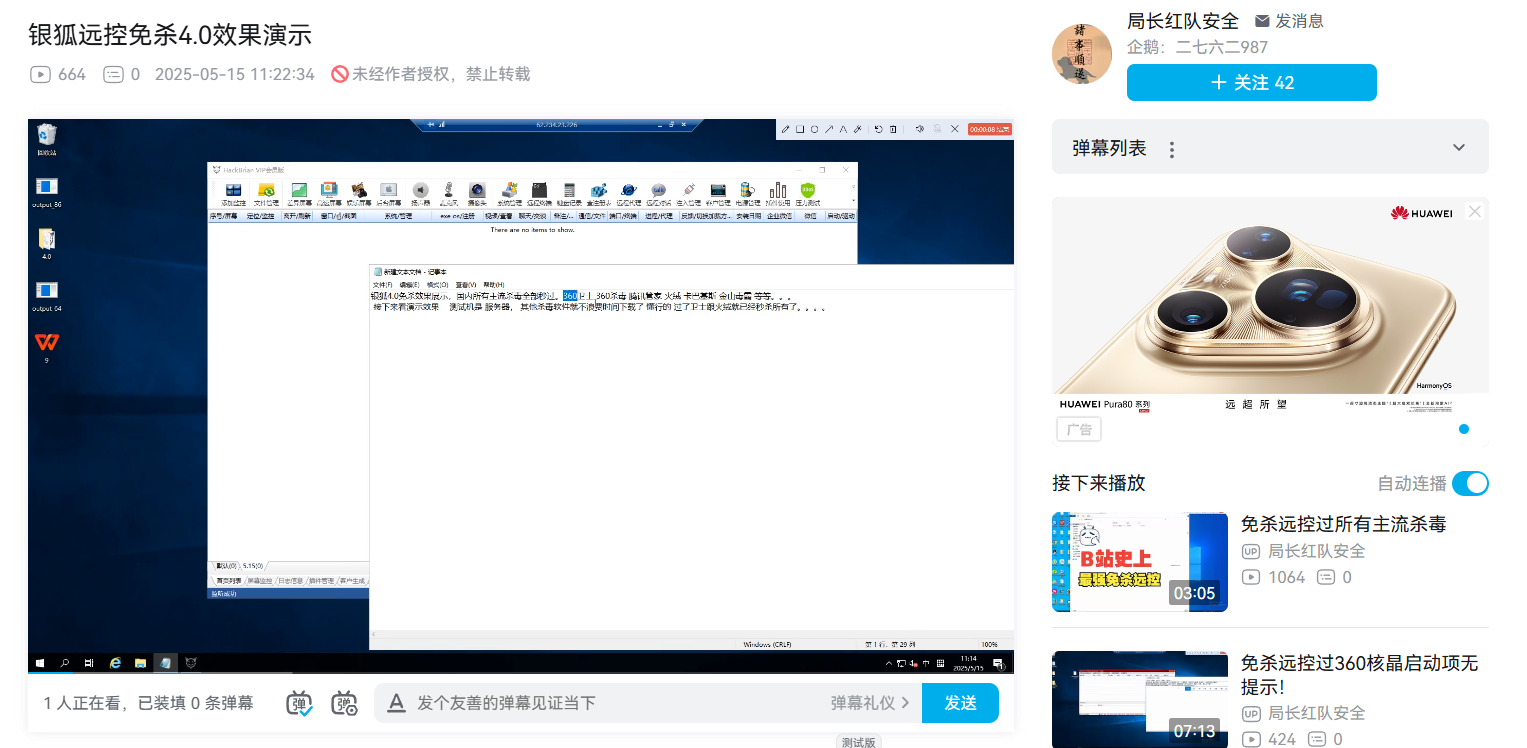
Task: Click the danmaku count icon under title
Action: (x=113, y=74)
